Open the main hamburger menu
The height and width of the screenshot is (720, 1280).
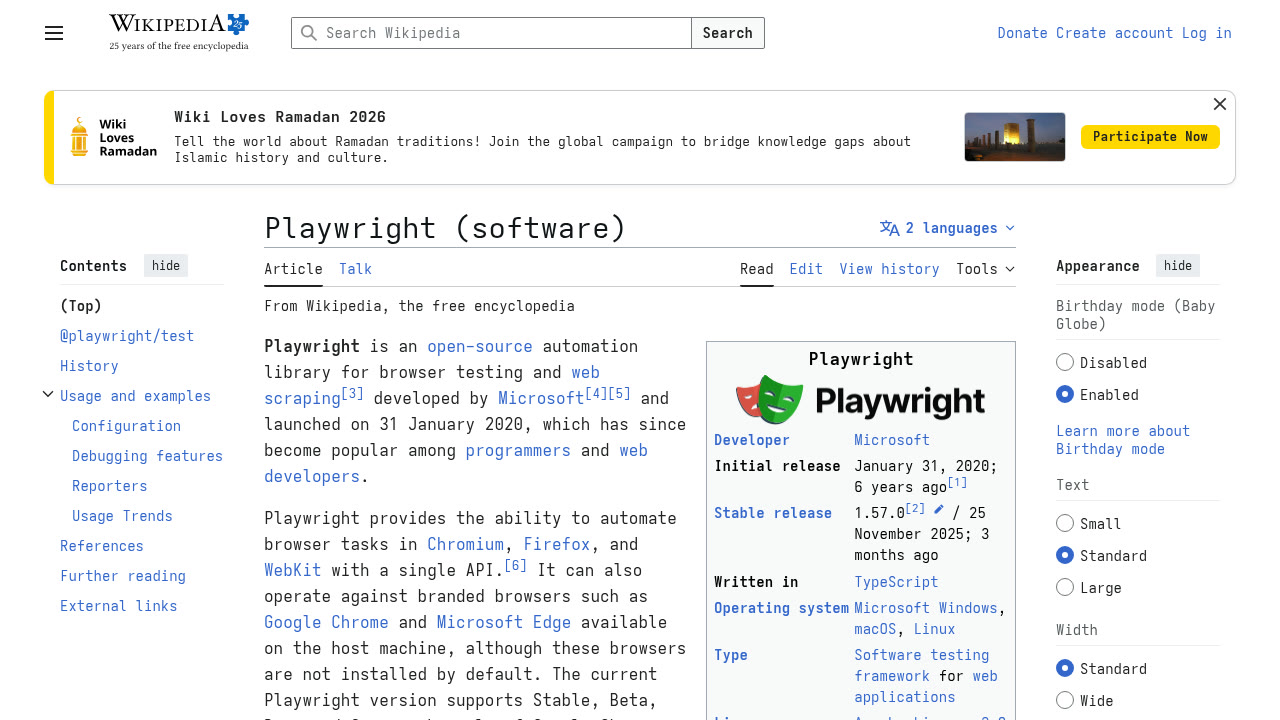coord(53,33)
